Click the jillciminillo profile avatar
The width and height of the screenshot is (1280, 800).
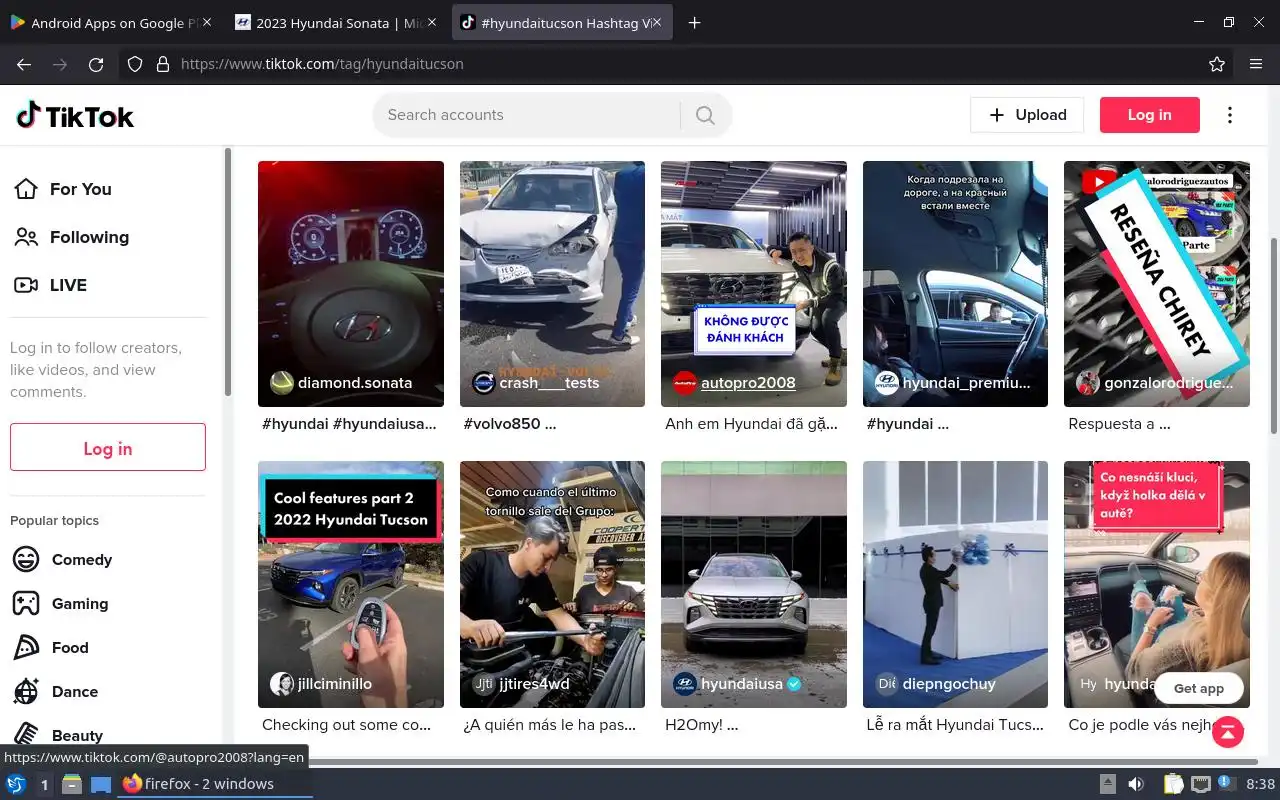tap(282, 684)
